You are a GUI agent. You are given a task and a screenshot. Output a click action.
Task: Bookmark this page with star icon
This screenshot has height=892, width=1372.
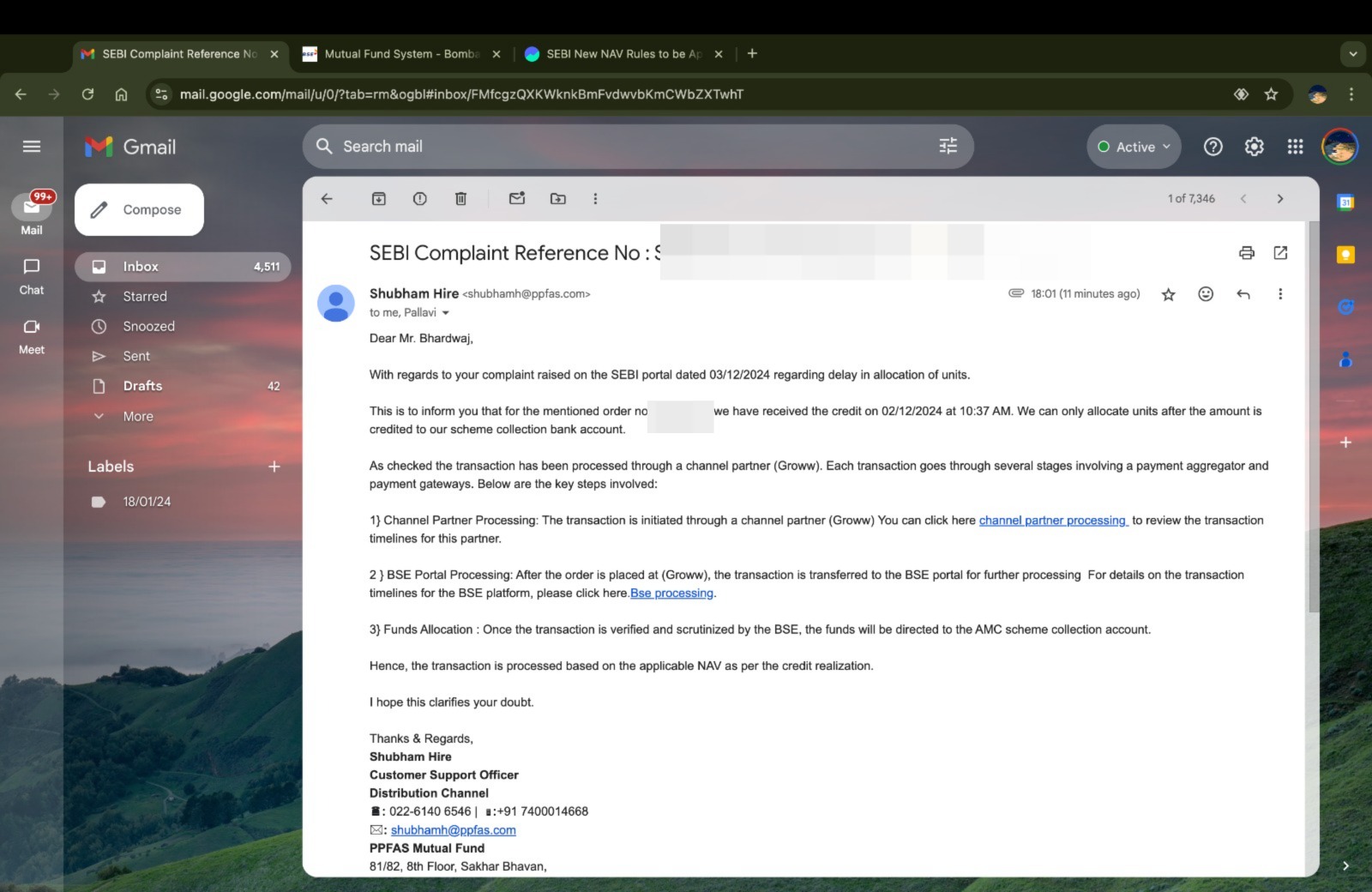click(x=1271, y=94)
